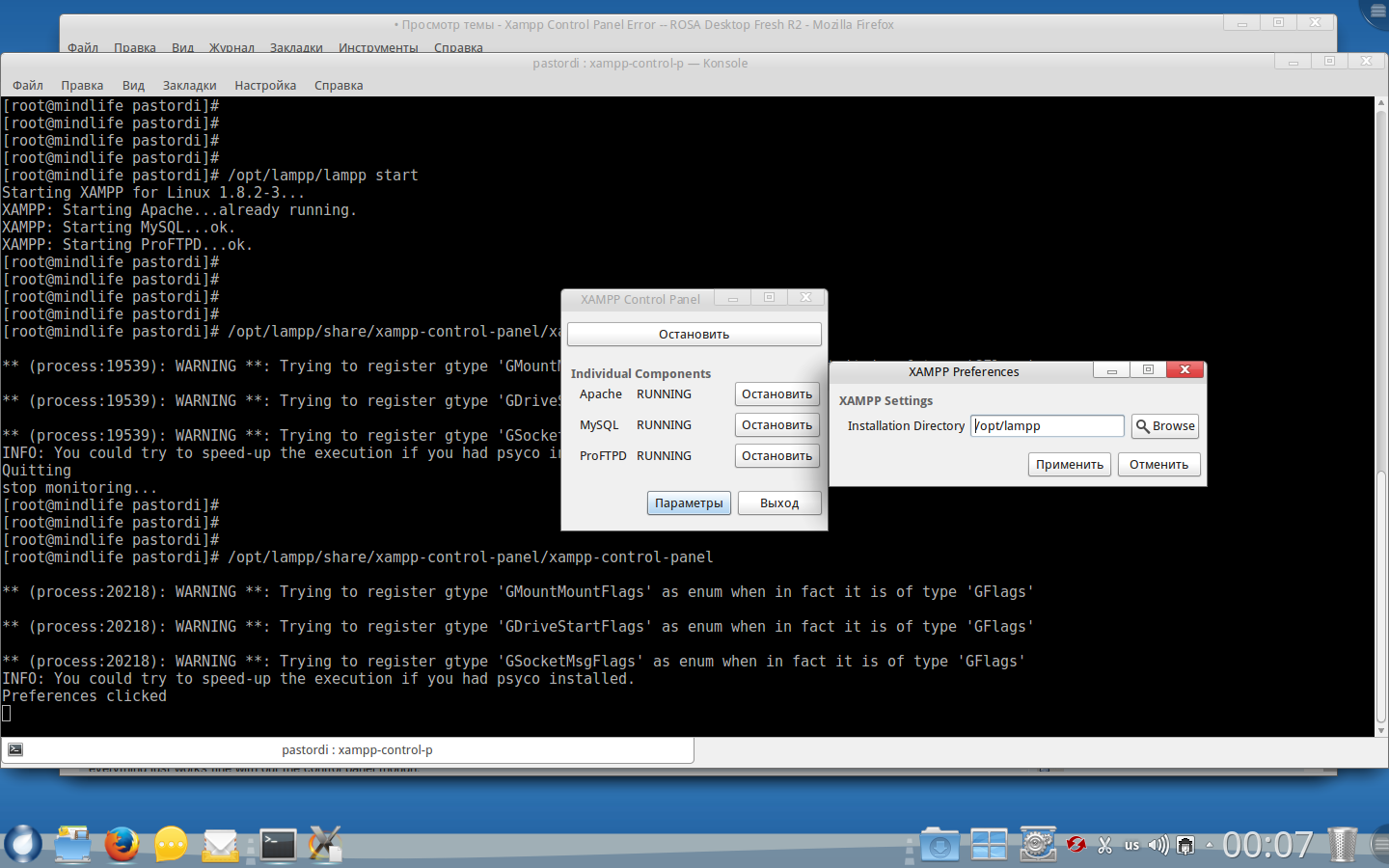Click the 'Installation Directory' label

point(906,425)
